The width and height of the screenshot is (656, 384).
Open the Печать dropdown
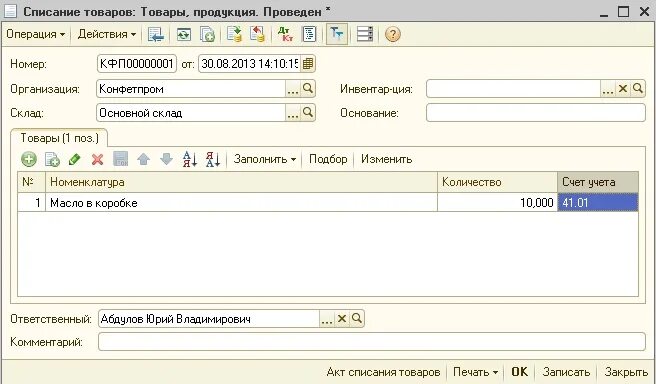(x=475, y=372)
